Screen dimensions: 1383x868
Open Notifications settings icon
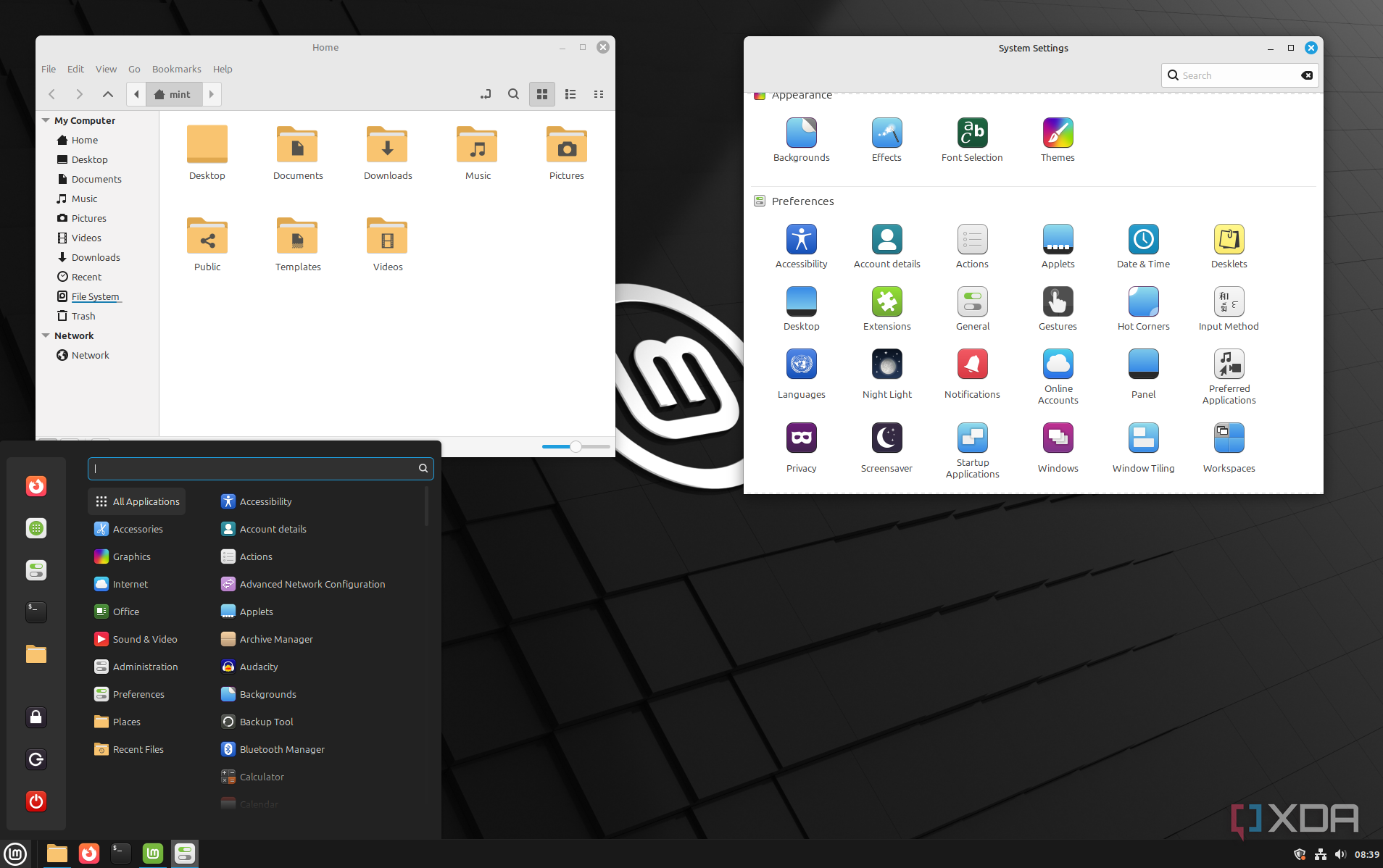pyautogui.click(x=972, y=374)
